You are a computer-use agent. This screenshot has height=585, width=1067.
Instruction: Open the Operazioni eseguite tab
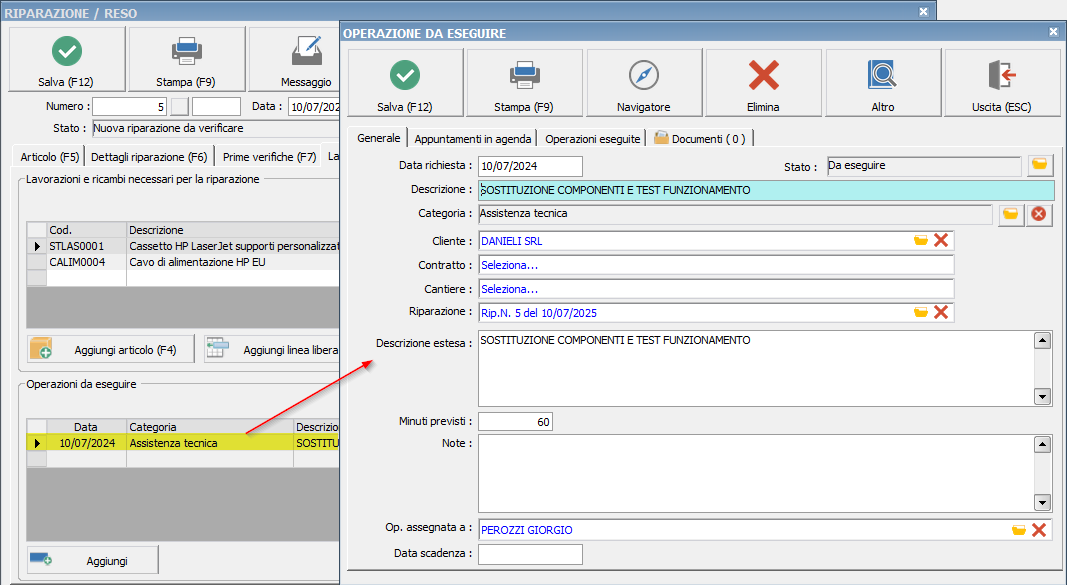pyautogui.click(x=592, y=139)
